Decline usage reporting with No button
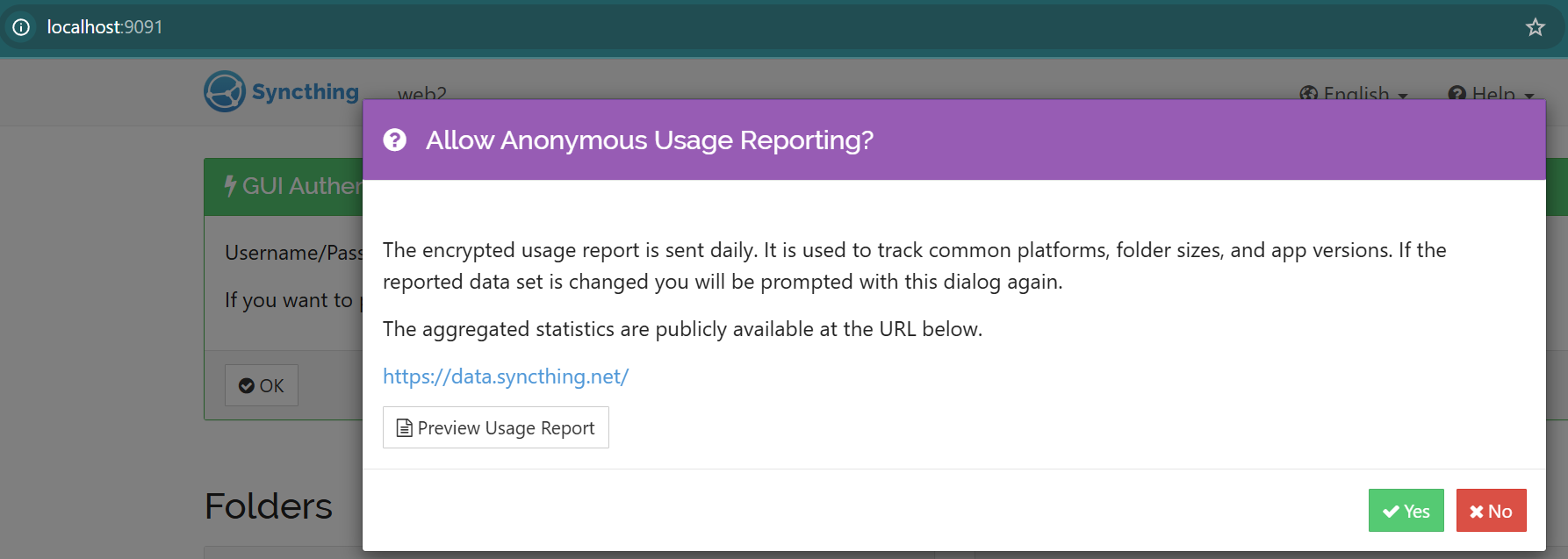The width and height of the screenshot is (1568, 559). [1492, 511]
